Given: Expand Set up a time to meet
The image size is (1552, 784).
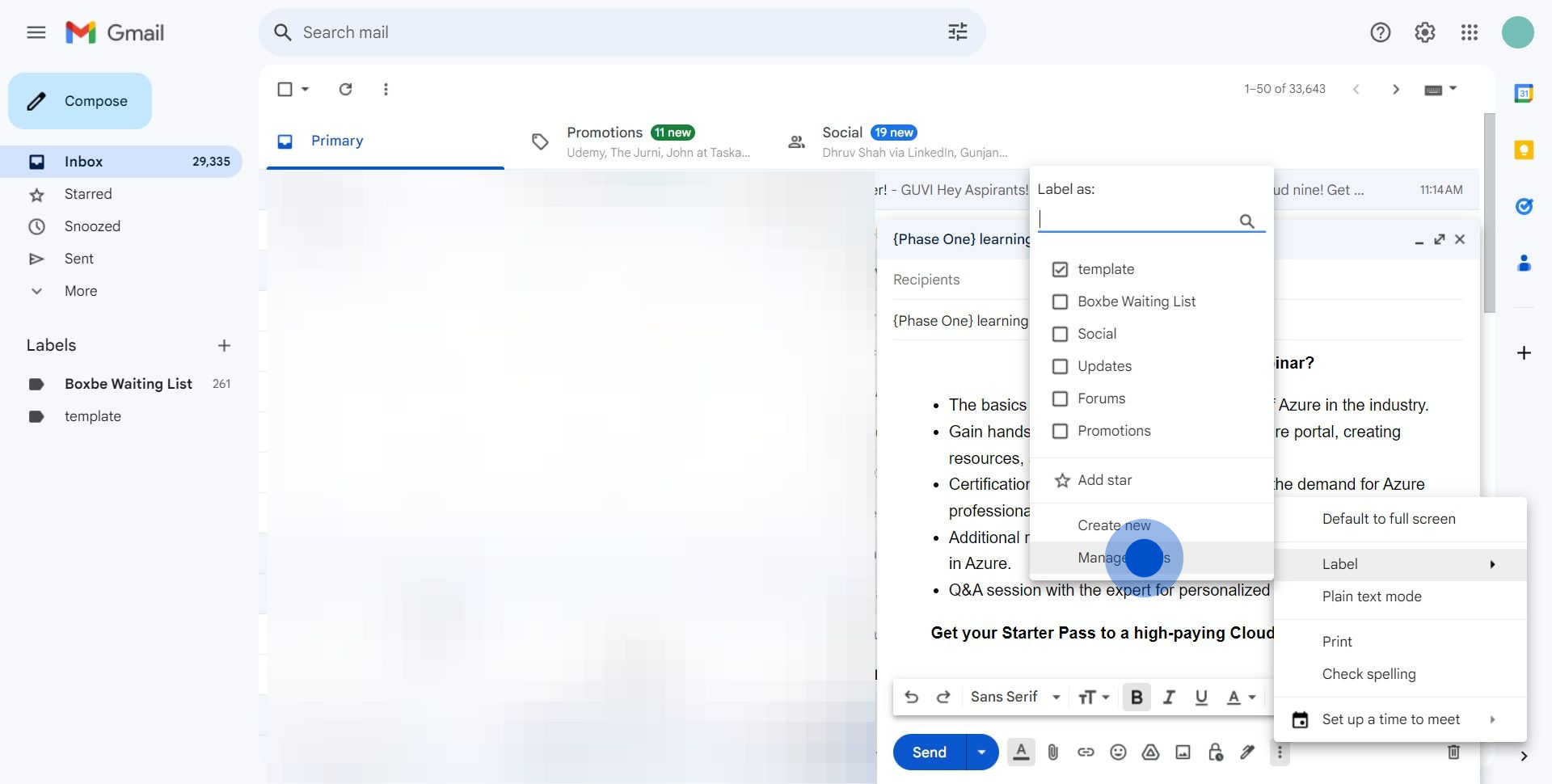Looking at the screenshot, I should coord(1400,719).
